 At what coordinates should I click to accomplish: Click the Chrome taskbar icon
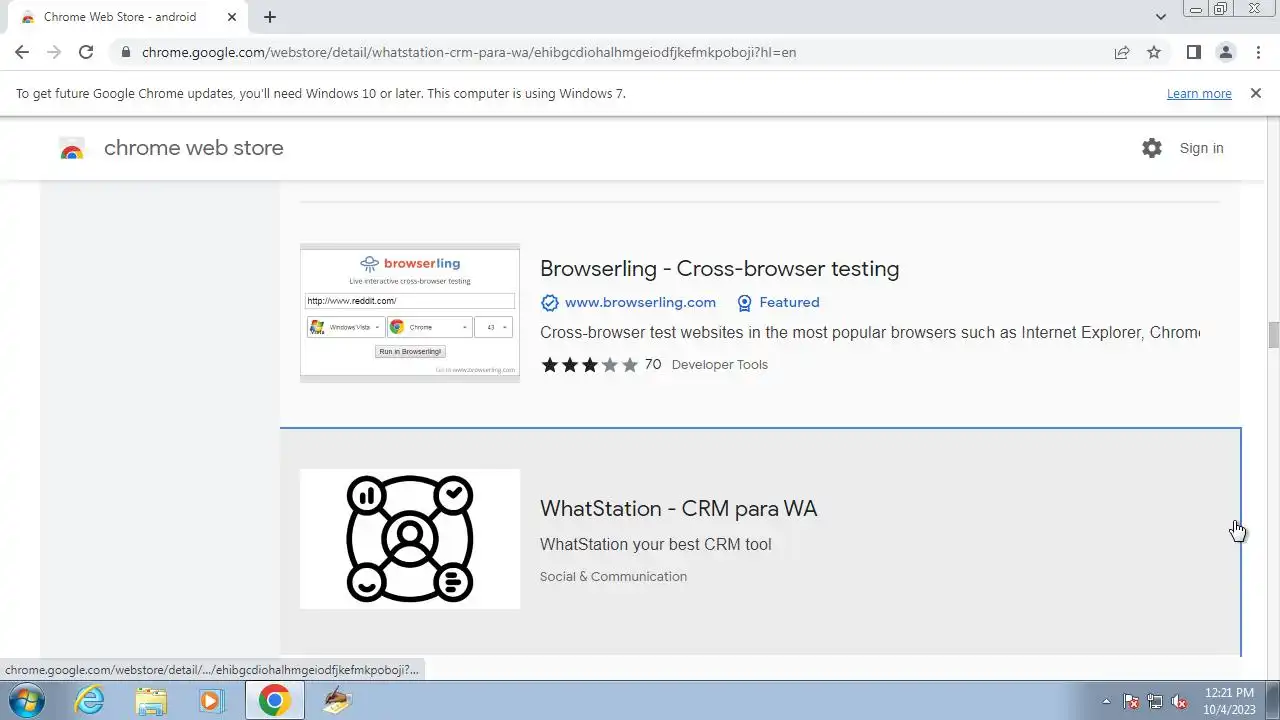click(274, 700)
